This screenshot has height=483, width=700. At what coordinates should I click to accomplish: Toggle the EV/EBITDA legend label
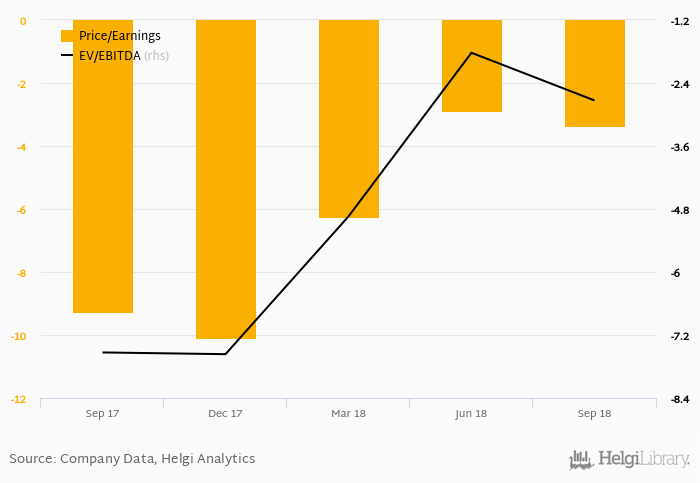click(x=110, y=55)
